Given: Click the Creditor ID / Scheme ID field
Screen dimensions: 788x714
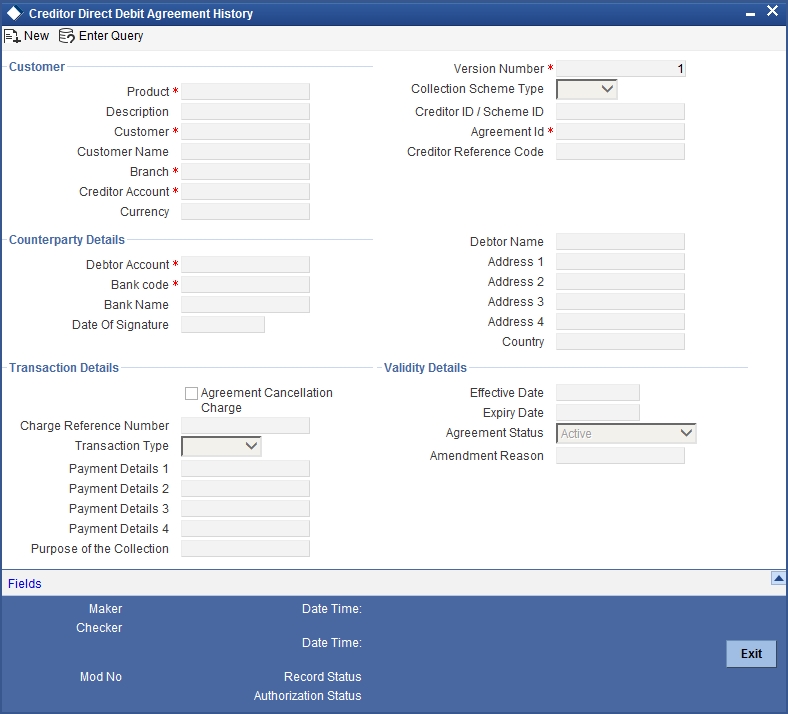Looking at the screenshot, I should coord(620,112).
